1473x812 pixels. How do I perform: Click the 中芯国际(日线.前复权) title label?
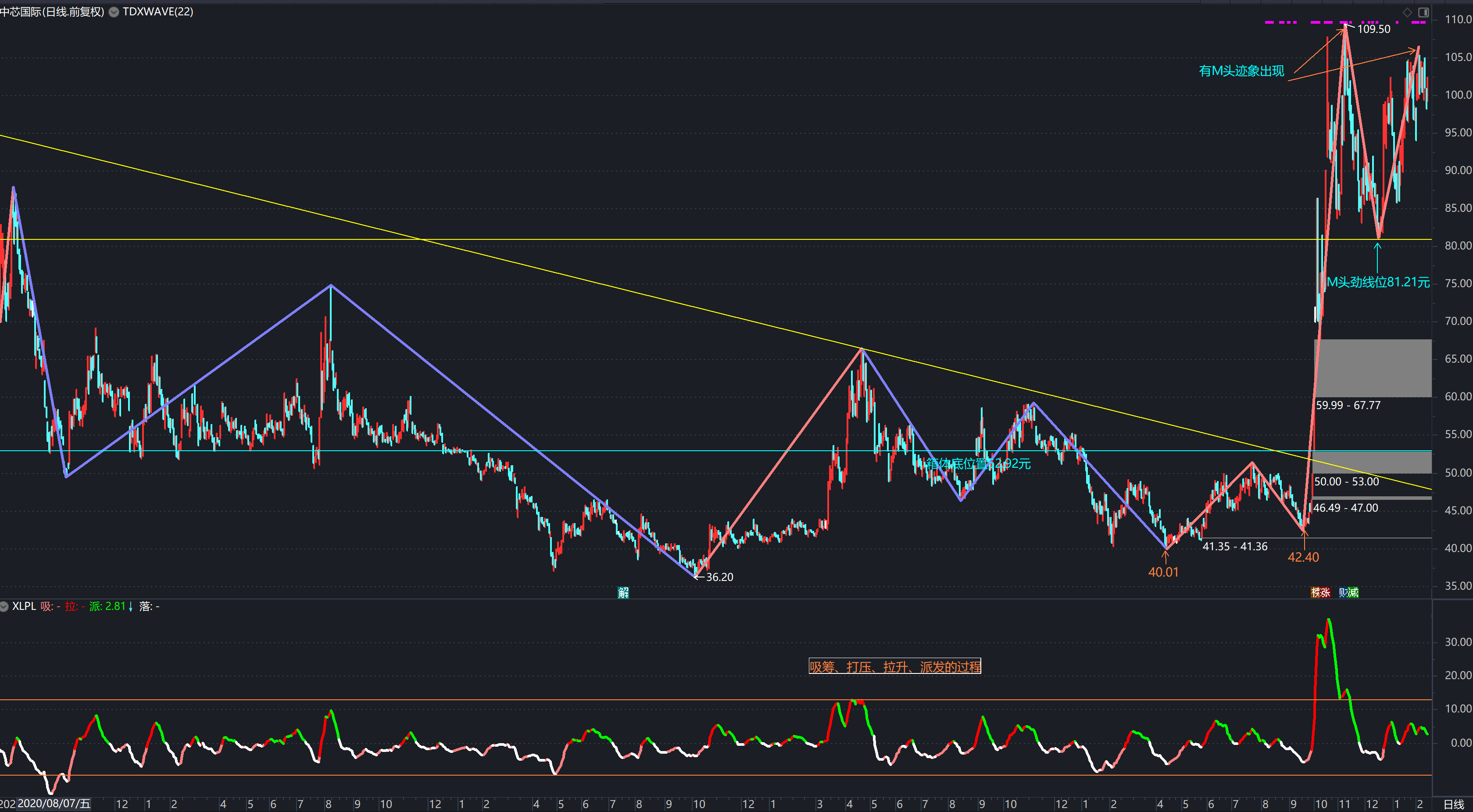[x=52, y=12]
